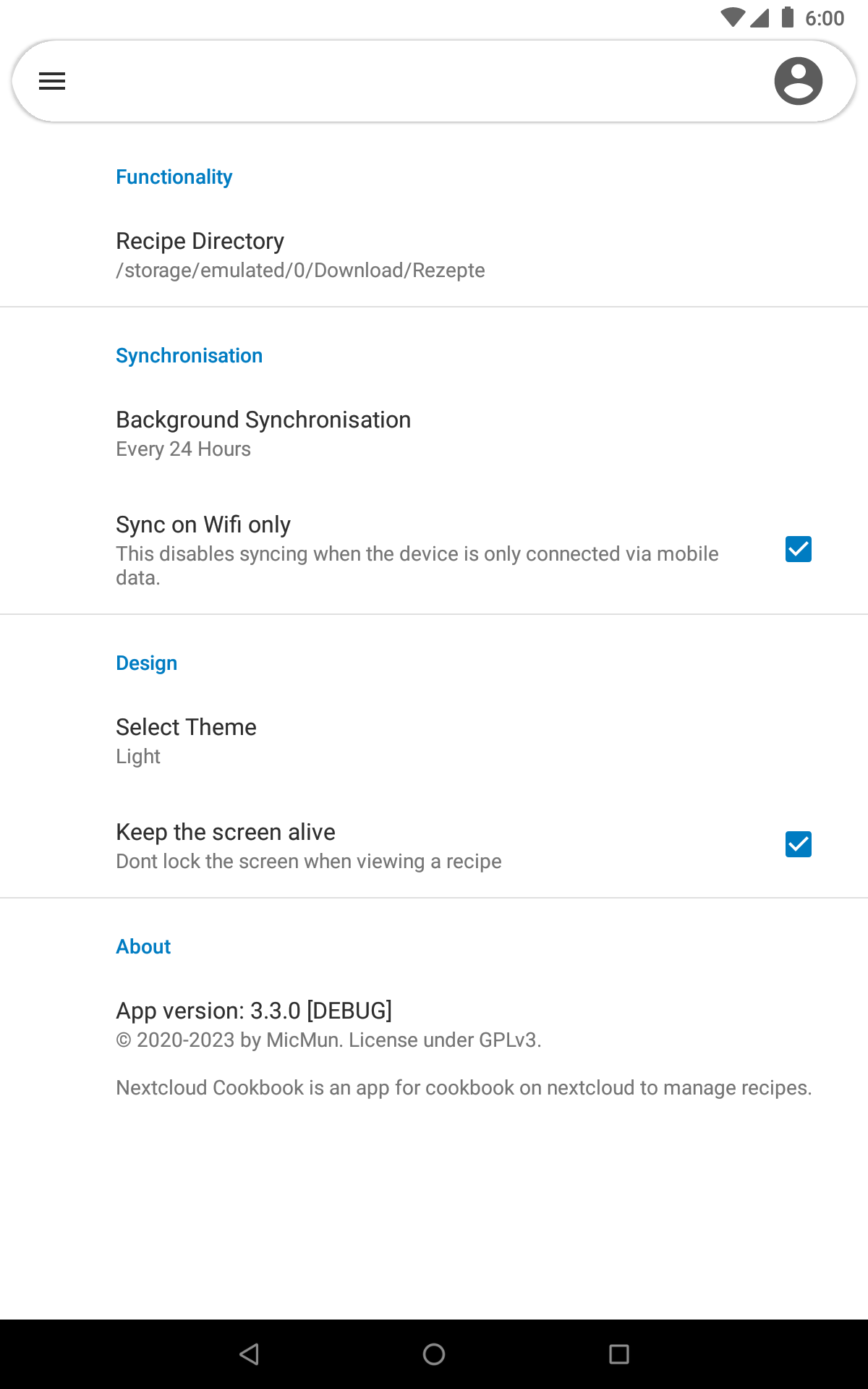Open recent apps with square button
Image resolution: width=868 pixels, height=1389 pixels.
[618, 1354]
